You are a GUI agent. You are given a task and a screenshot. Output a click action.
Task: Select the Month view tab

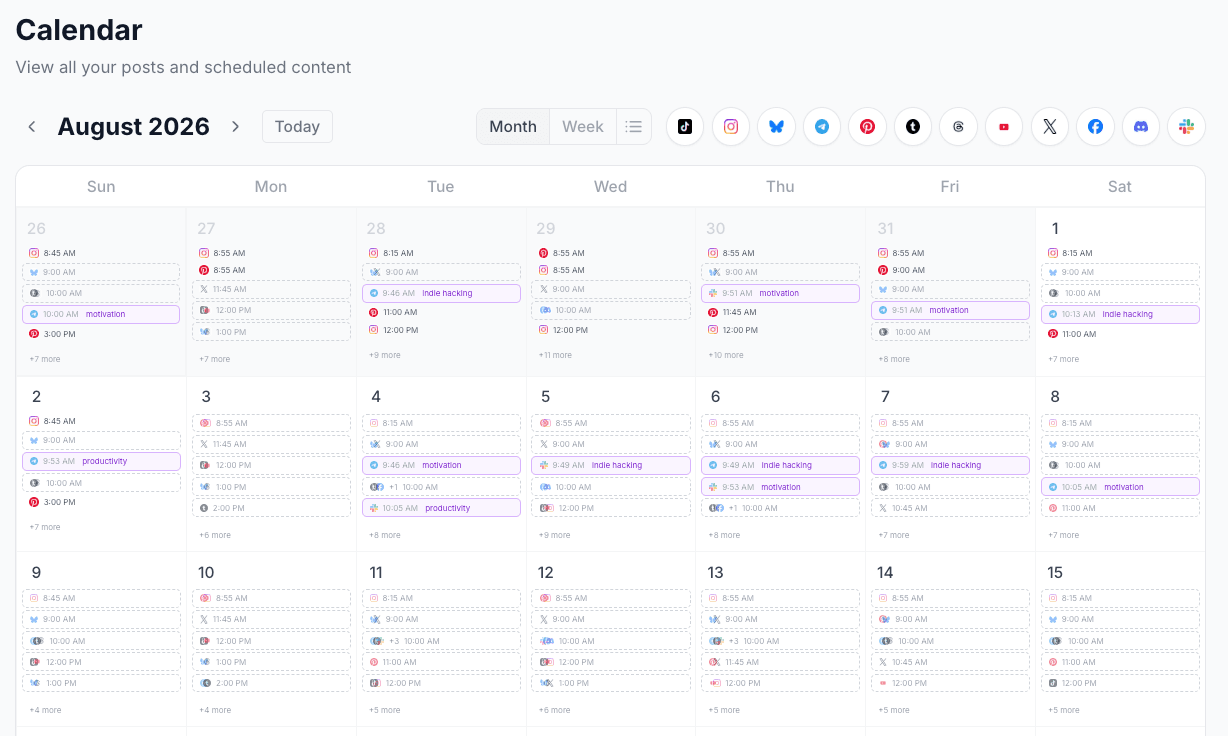coord(513,127)
